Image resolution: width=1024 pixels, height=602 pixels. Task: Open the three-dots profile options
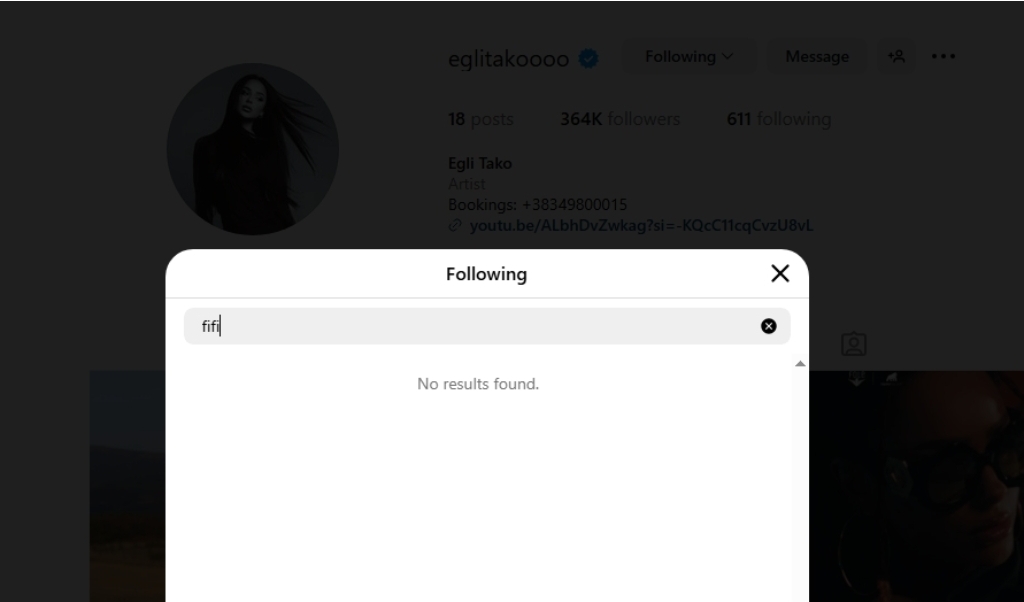click(943, 57)
